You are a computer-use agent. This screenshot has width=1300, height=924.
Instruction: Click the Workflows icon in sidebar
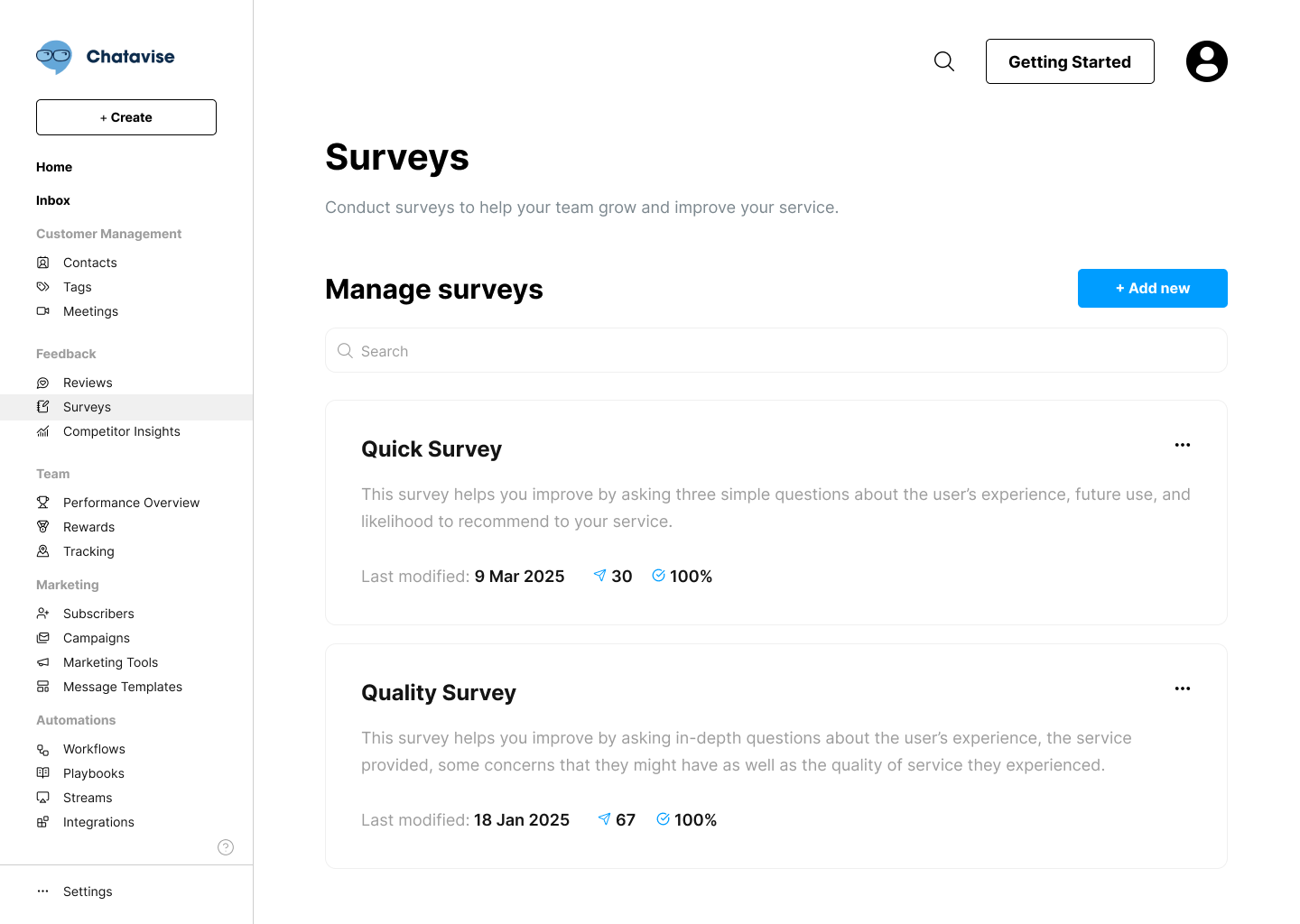pyautogui.click(x=42, y=749)
